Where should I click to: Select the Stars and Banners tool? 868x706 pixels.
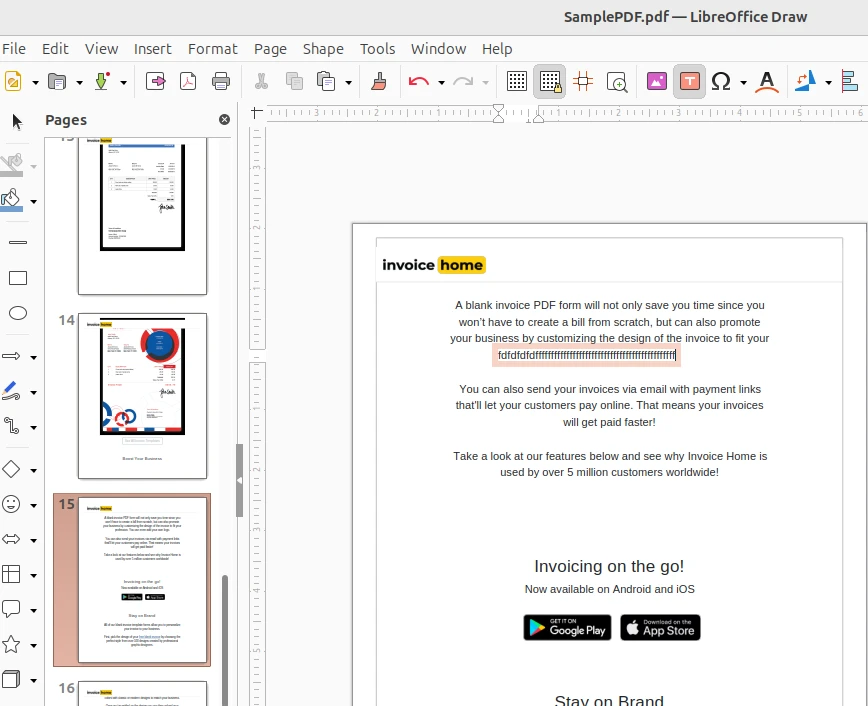12,645
